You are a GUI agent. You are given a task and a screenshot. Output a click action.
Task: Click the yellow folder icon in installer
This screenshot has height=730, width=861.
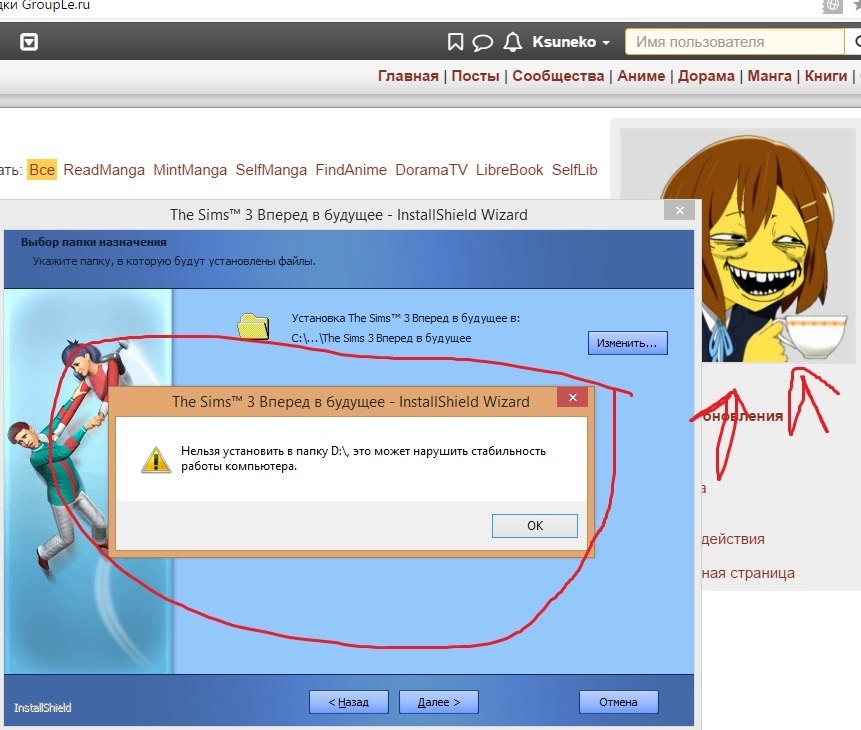(x=253, y=325)
